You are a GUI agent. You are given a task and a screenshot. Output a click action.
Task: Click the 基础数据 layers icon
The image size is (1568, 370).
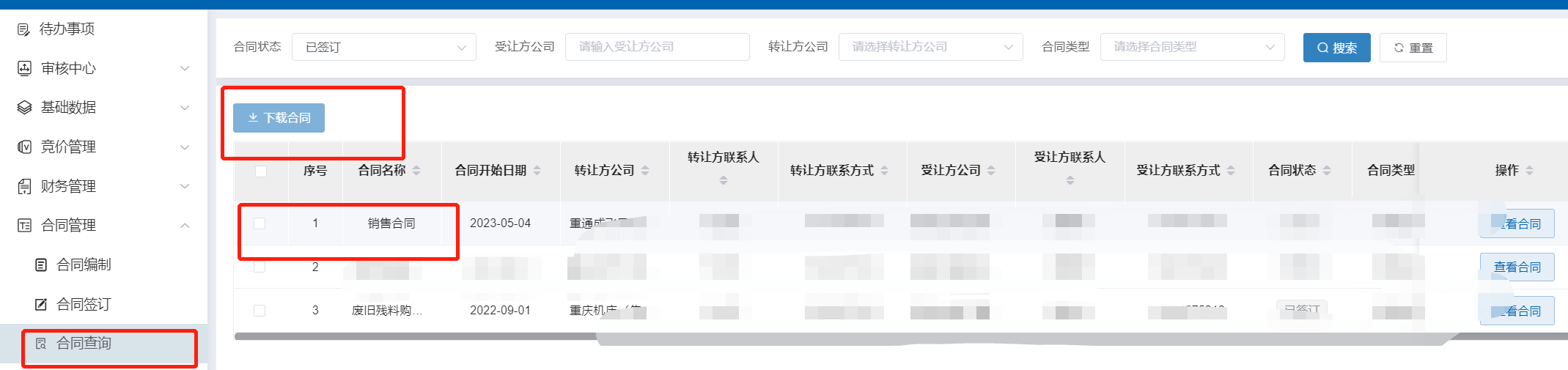[24, 108]
